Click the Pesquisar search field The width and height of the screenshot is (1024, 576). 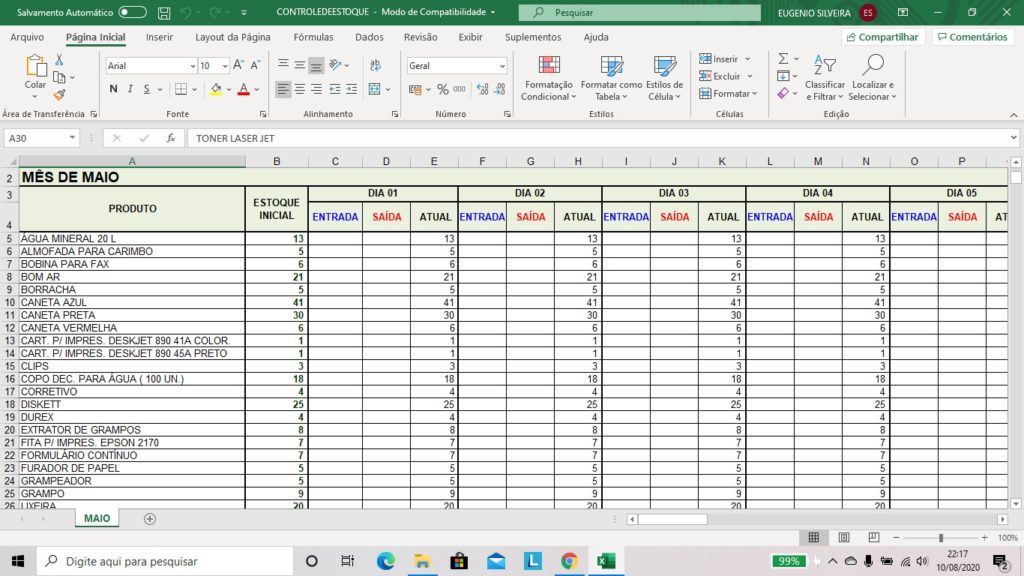[639, 12]
